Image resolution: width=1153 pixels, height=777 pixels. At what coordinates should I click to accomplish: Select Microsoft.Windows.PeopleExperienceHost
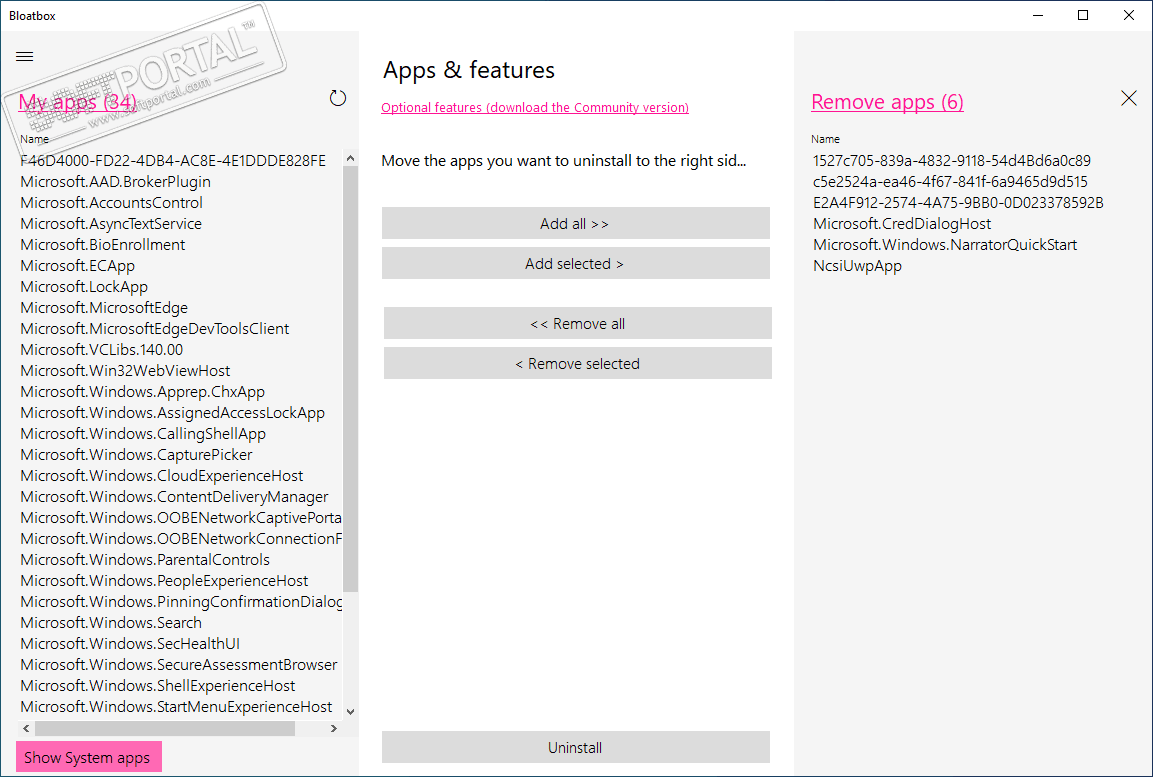pyautogui.click(x=164, y=581)
